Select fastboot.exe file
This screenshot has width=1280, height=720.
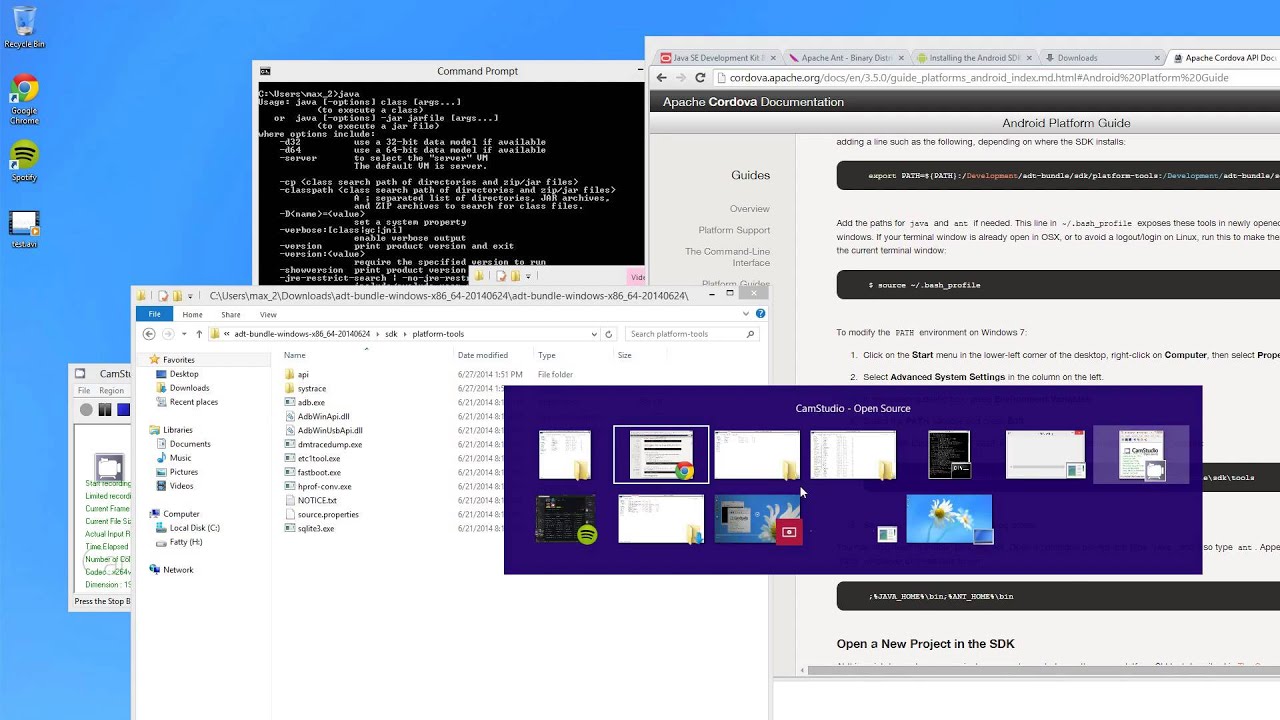(x=319, y=473)
